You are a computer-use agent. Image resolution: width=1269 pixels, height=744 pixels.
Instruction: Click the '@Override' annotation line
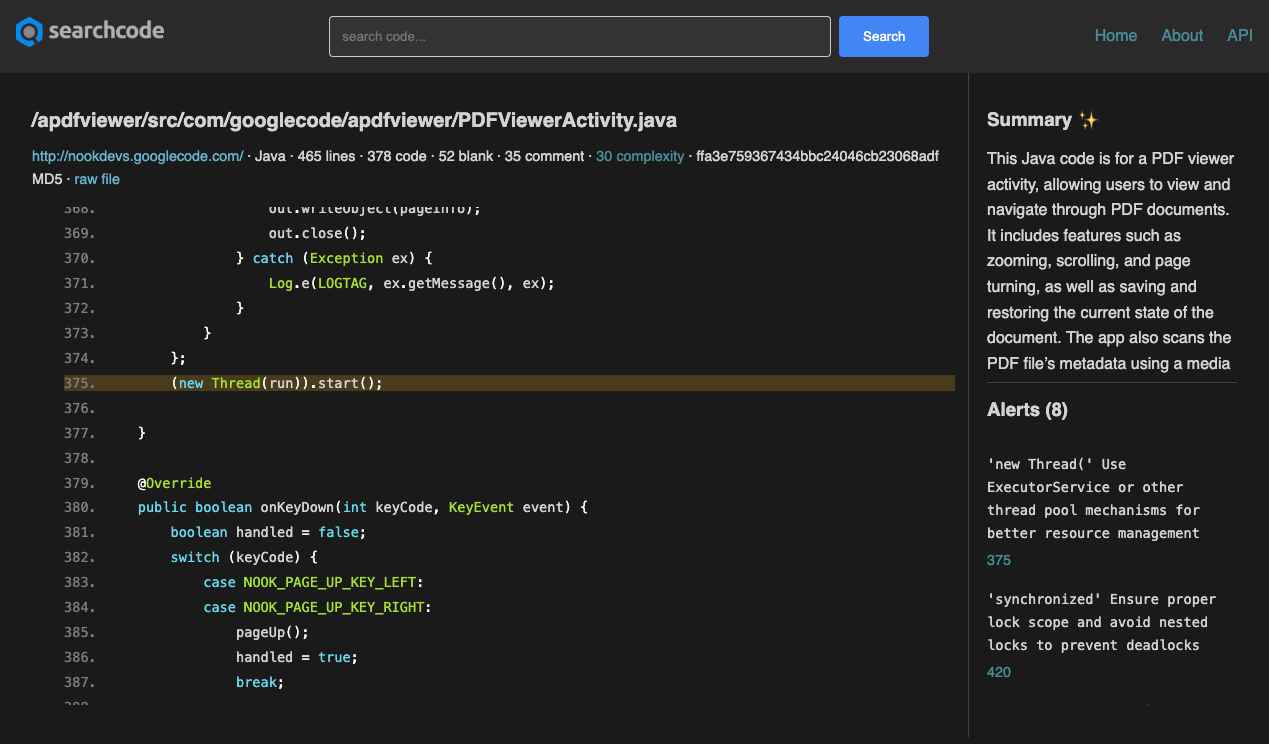[x=175, y=483]
